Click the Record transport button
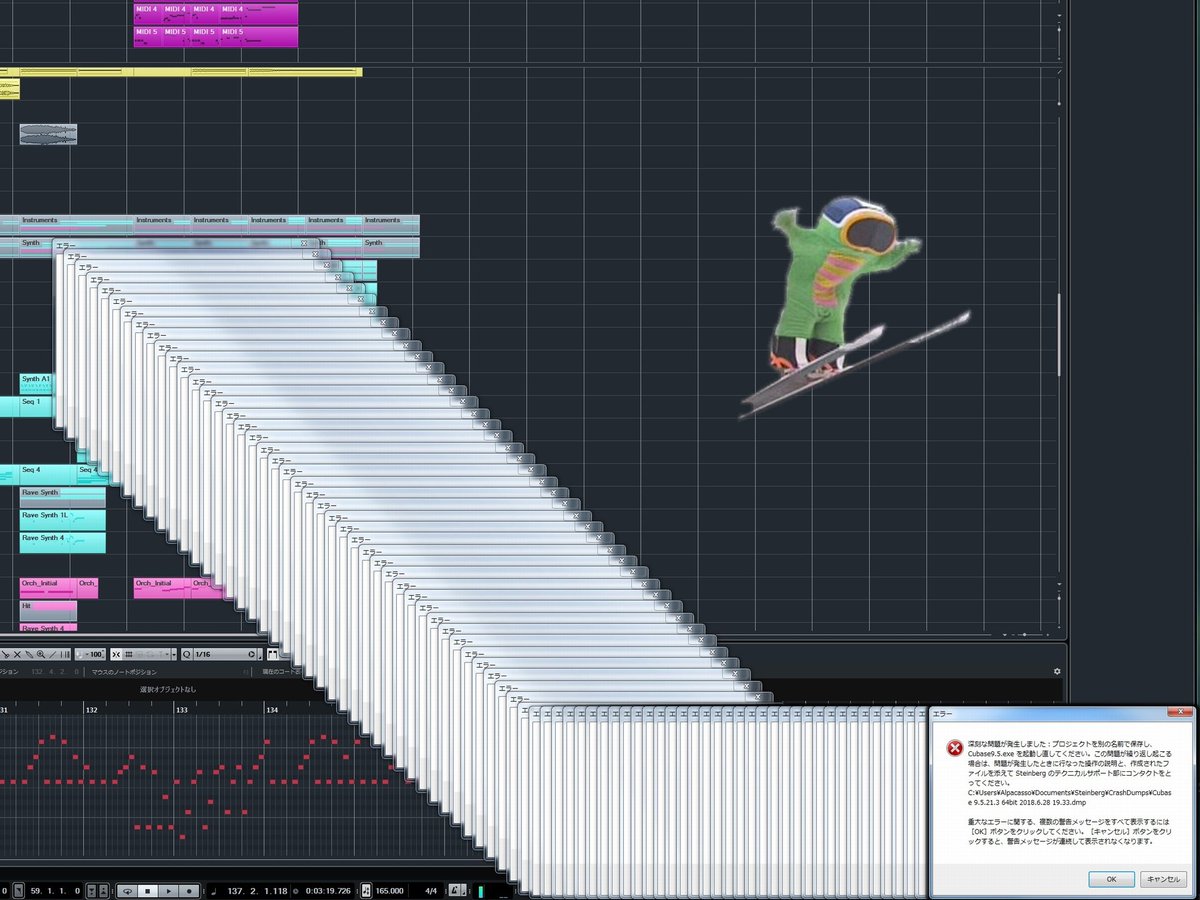1200x900 pixels. pyautogui.click(x=189, y=891)
